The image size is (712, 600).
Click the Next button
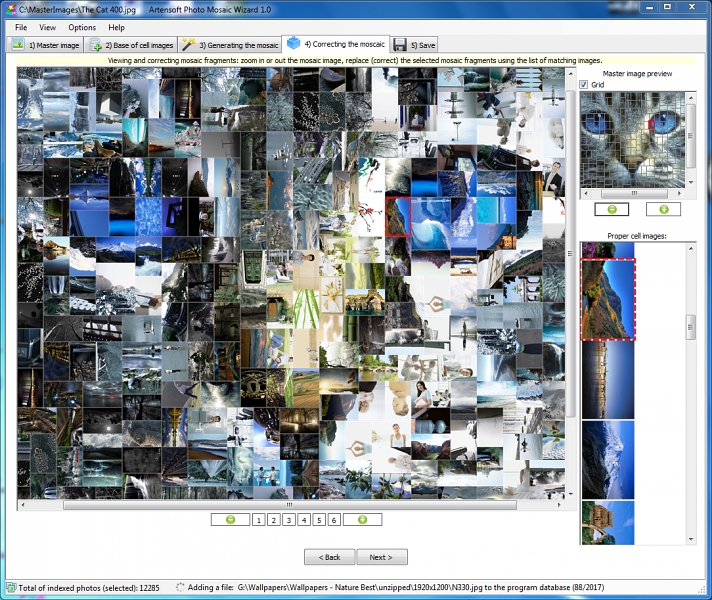tap(382, 557)
